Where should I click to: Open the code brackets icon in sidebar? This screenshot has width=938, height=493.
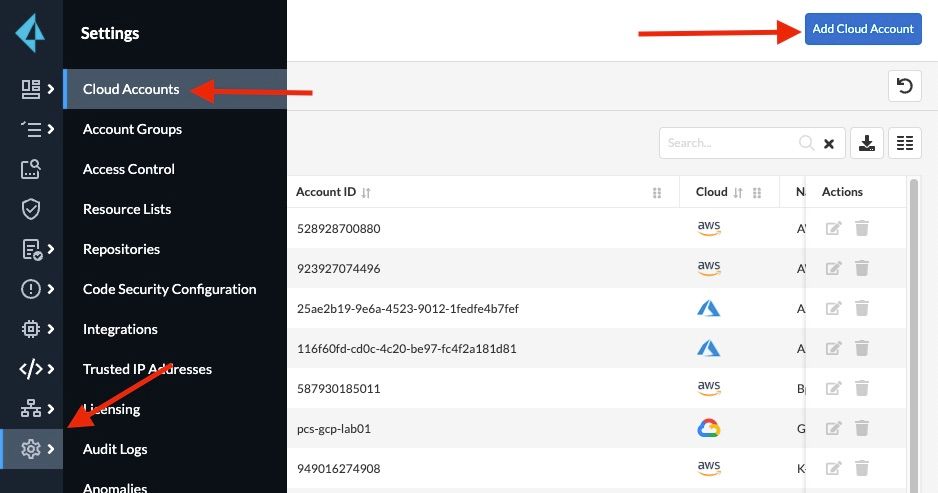pyautogui.click(x=31, y=369)
